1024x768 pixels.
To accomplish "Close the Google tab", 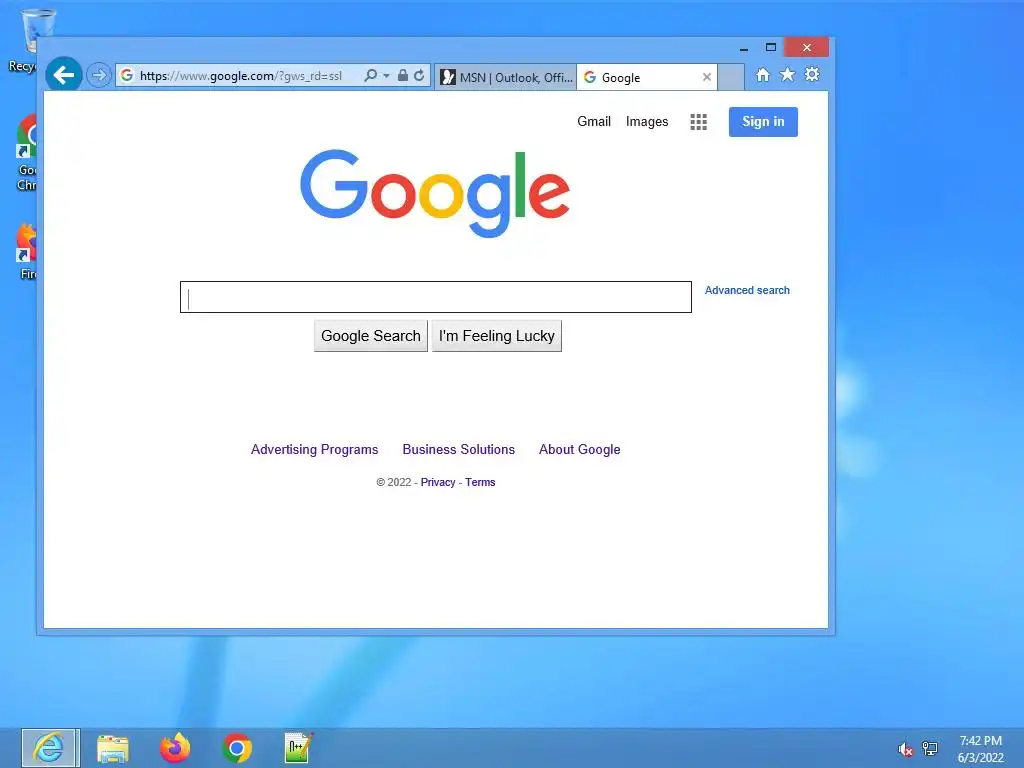I will (x=707, y=77).
